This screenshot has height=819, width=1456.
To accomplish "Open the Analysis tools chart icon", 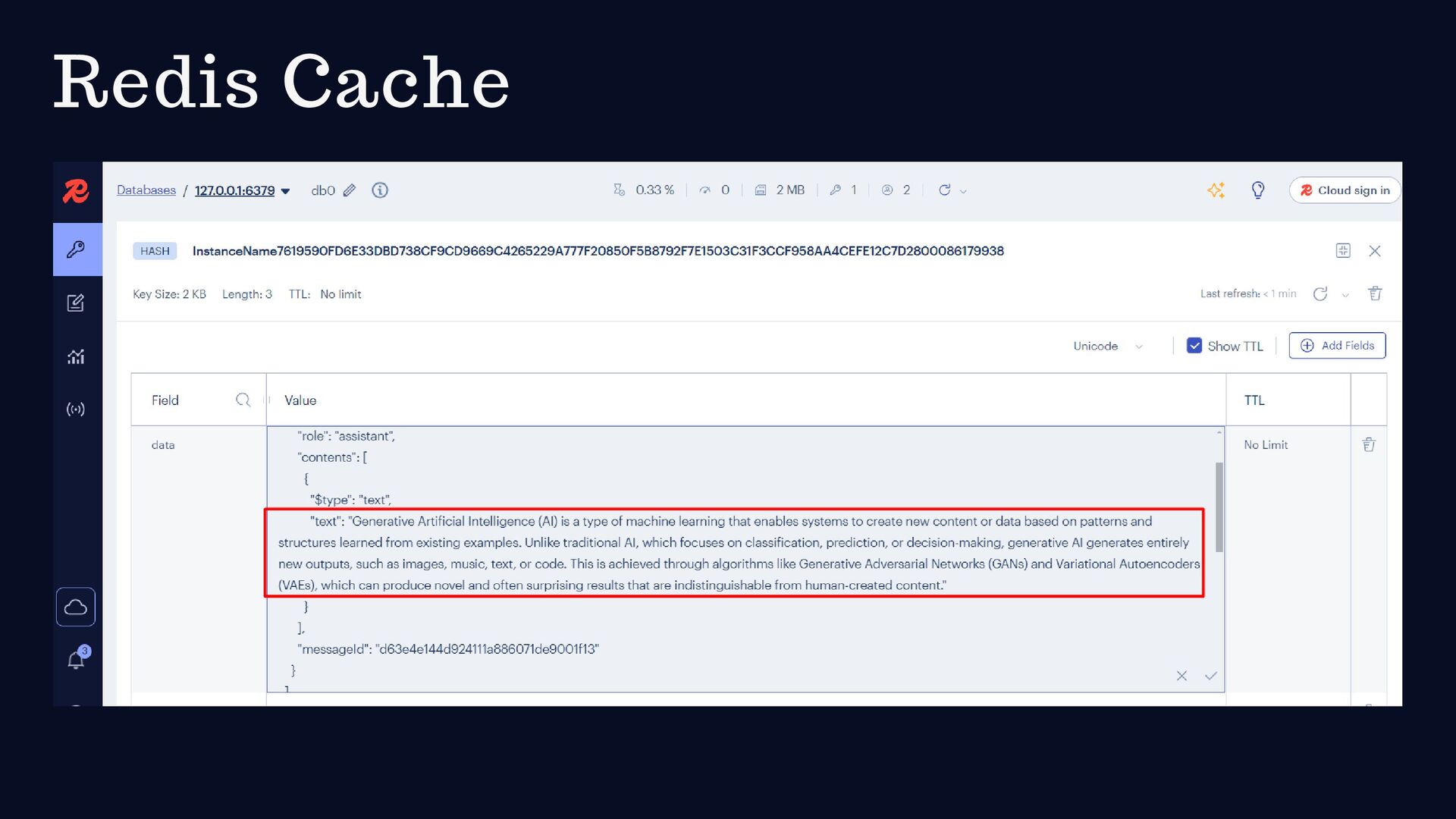I will 76,356.
